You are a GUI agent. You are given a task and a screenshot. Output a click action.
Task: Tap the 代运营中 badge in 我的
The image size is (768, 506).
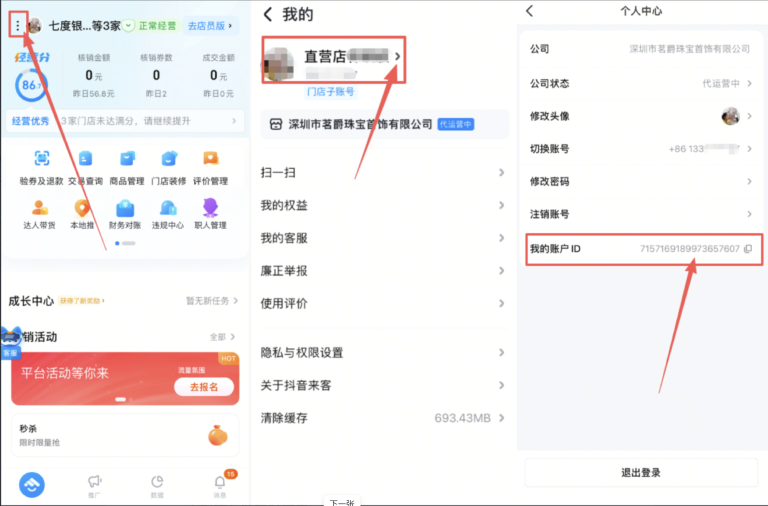(456, 124)
